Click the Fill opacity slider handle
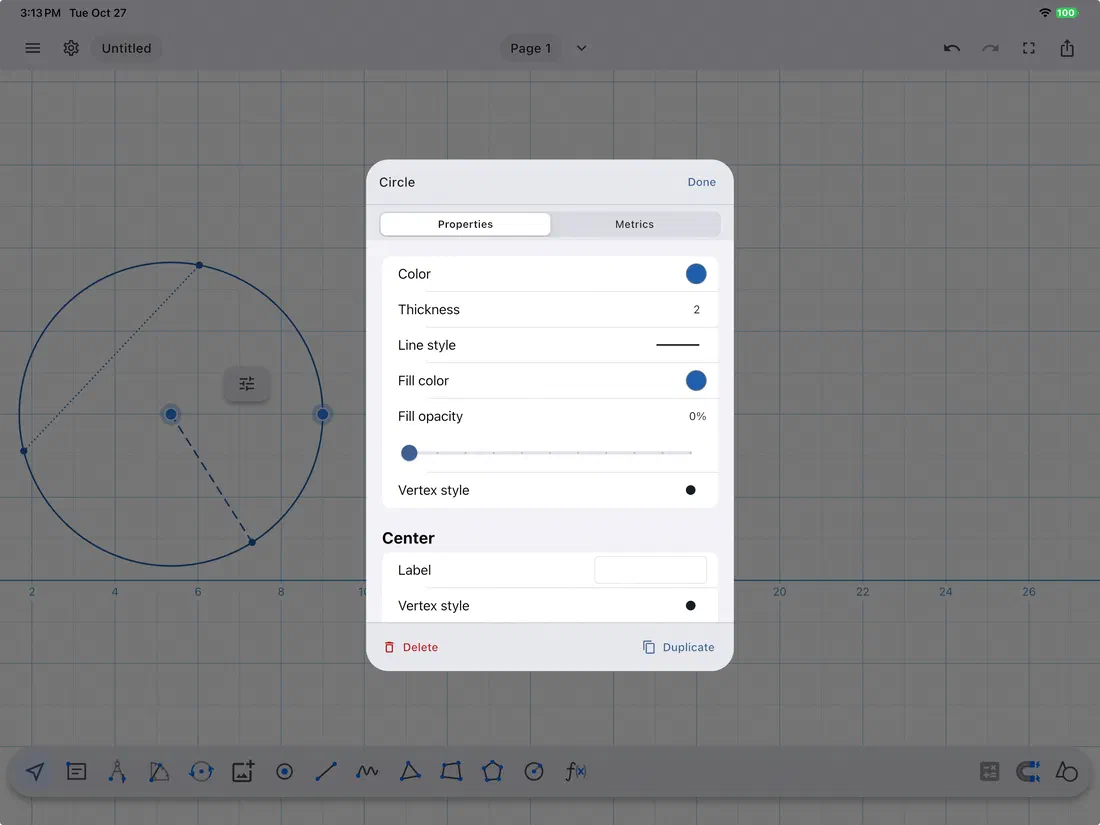1100x825 pixels. 409,453
